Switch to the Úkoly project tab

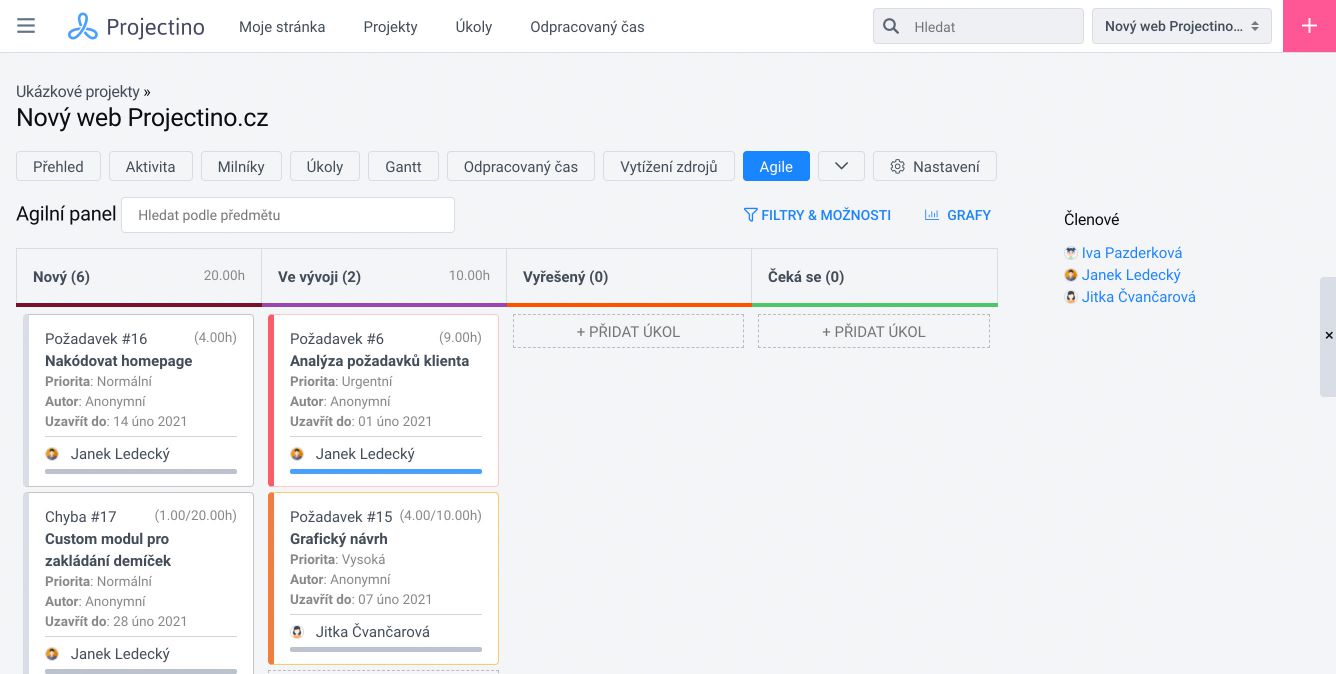325,166
